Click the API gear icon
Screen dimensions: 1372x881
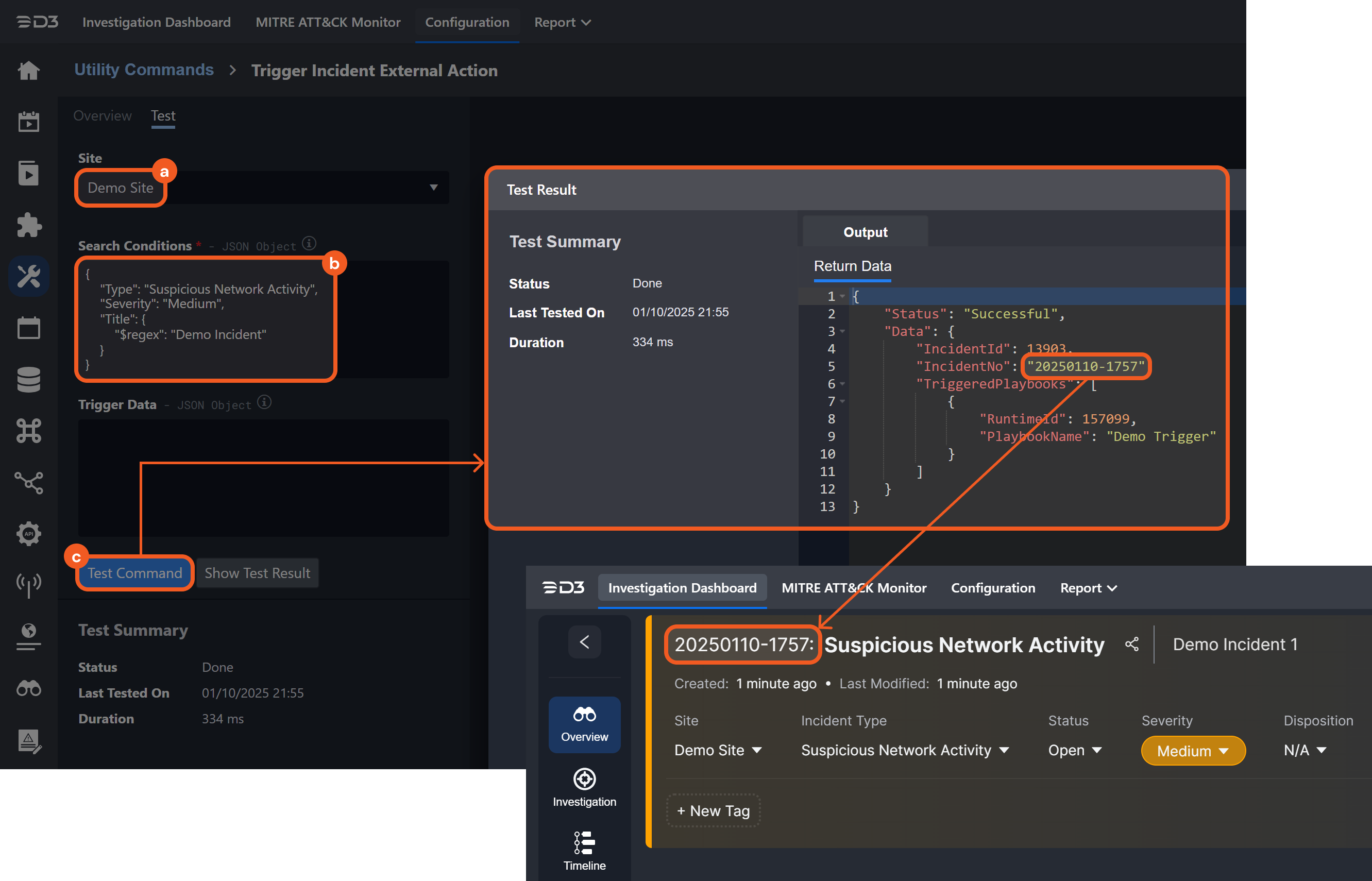[x=29, y=534]
